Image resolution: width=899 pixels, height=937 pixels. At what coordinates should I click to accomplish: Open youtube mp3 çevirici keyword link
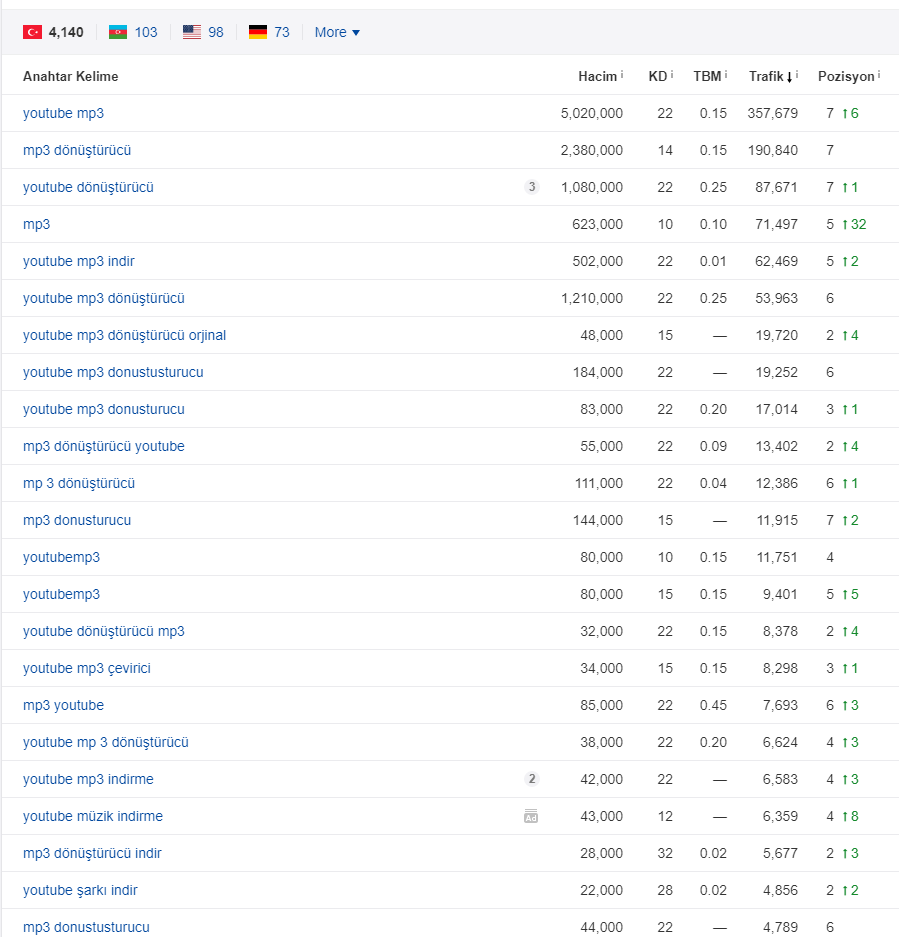(x=87, y=668)
